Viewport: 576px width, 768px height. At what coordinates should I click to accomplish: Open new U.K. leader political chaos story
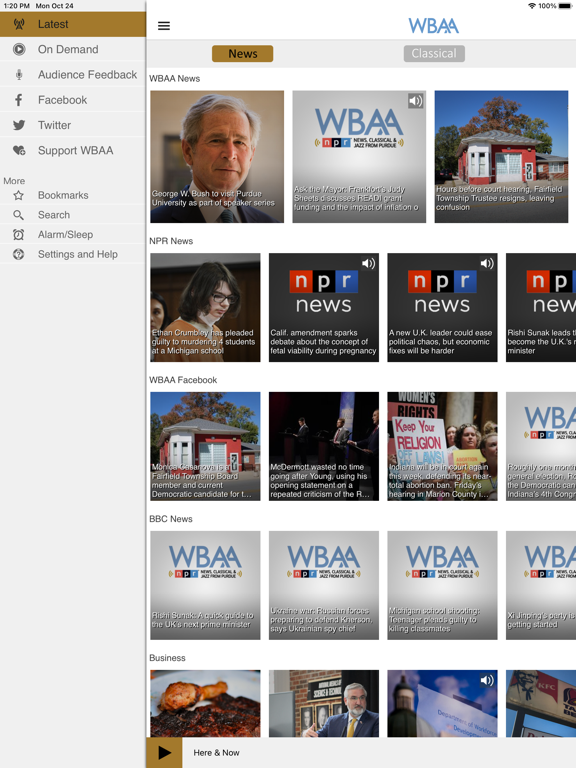click(442, 308)
